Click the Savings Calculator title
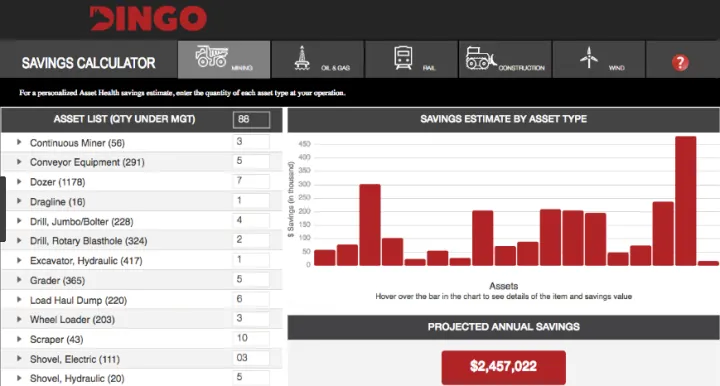Image resolution: width=720 pixels, height=386 pixels. [89, 63]
